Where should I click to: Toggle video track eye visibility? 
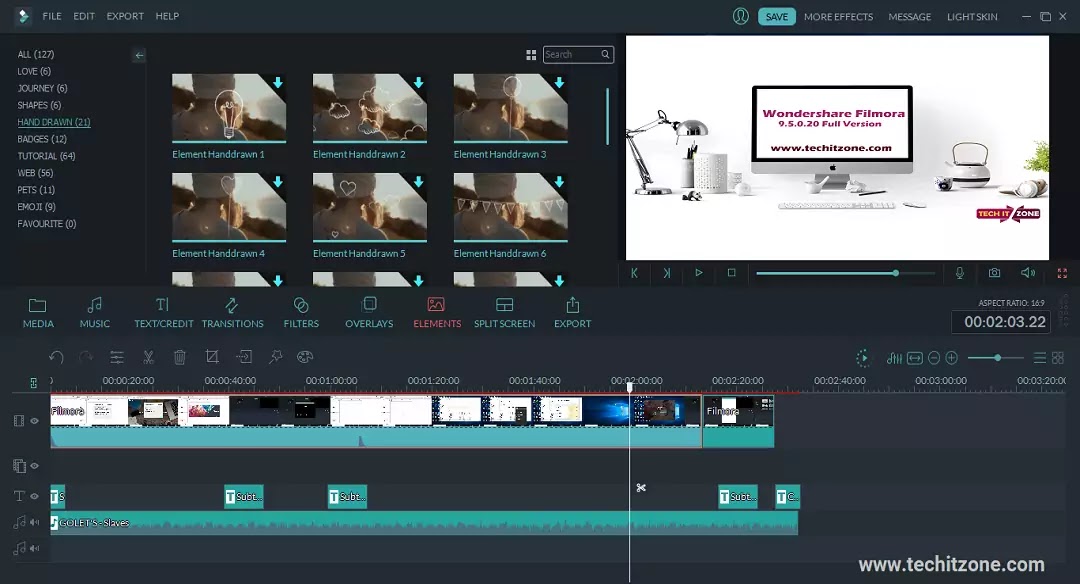[34, 421]
